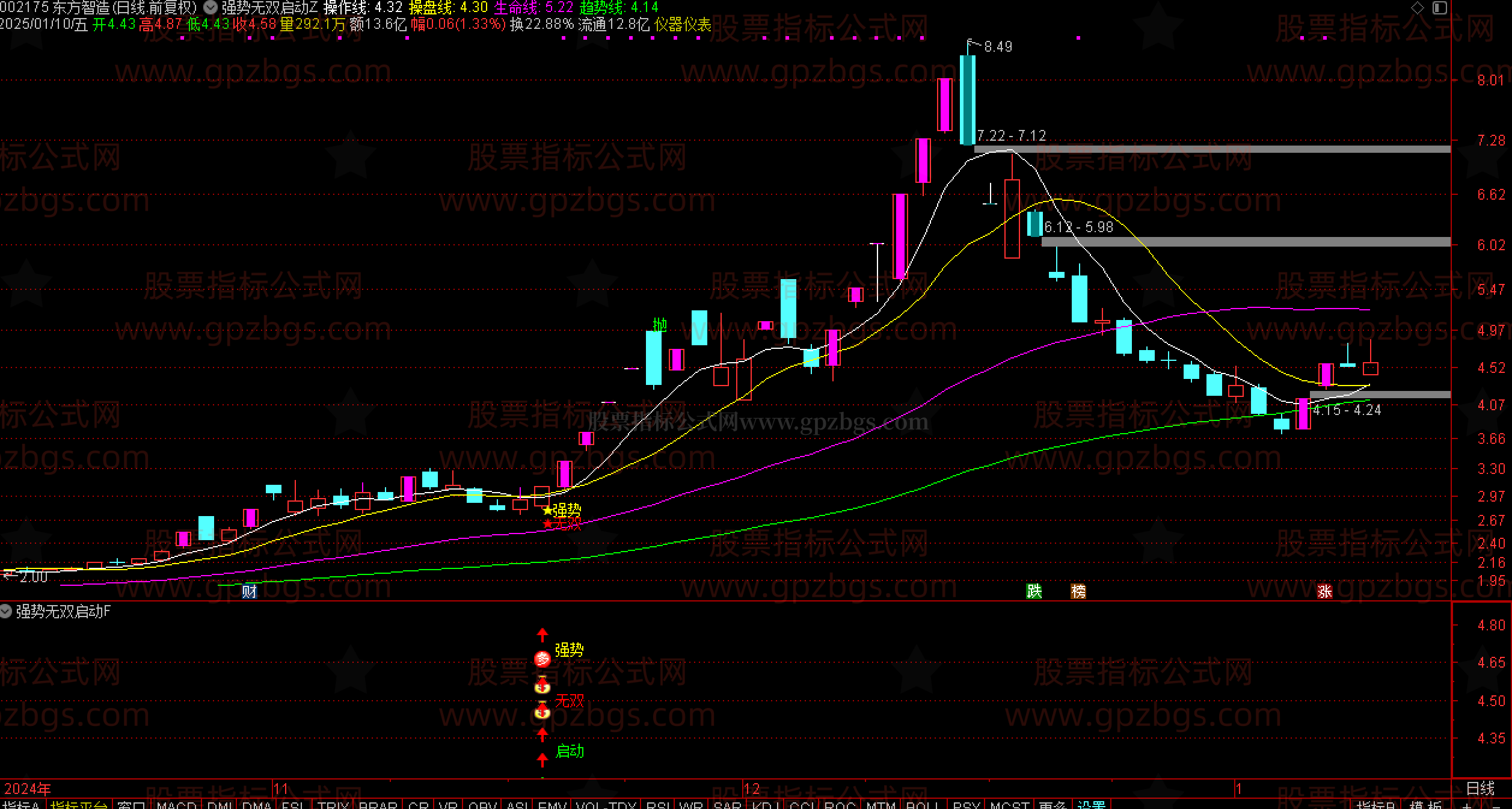Click the red 涨 marker icon

pos(1324,592)
